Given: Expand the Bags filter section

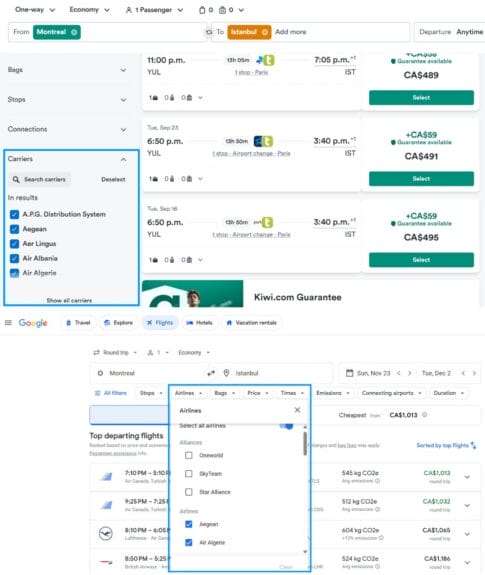Looking at the screenshot, I should pyautogui.click(x=67, y=70).
